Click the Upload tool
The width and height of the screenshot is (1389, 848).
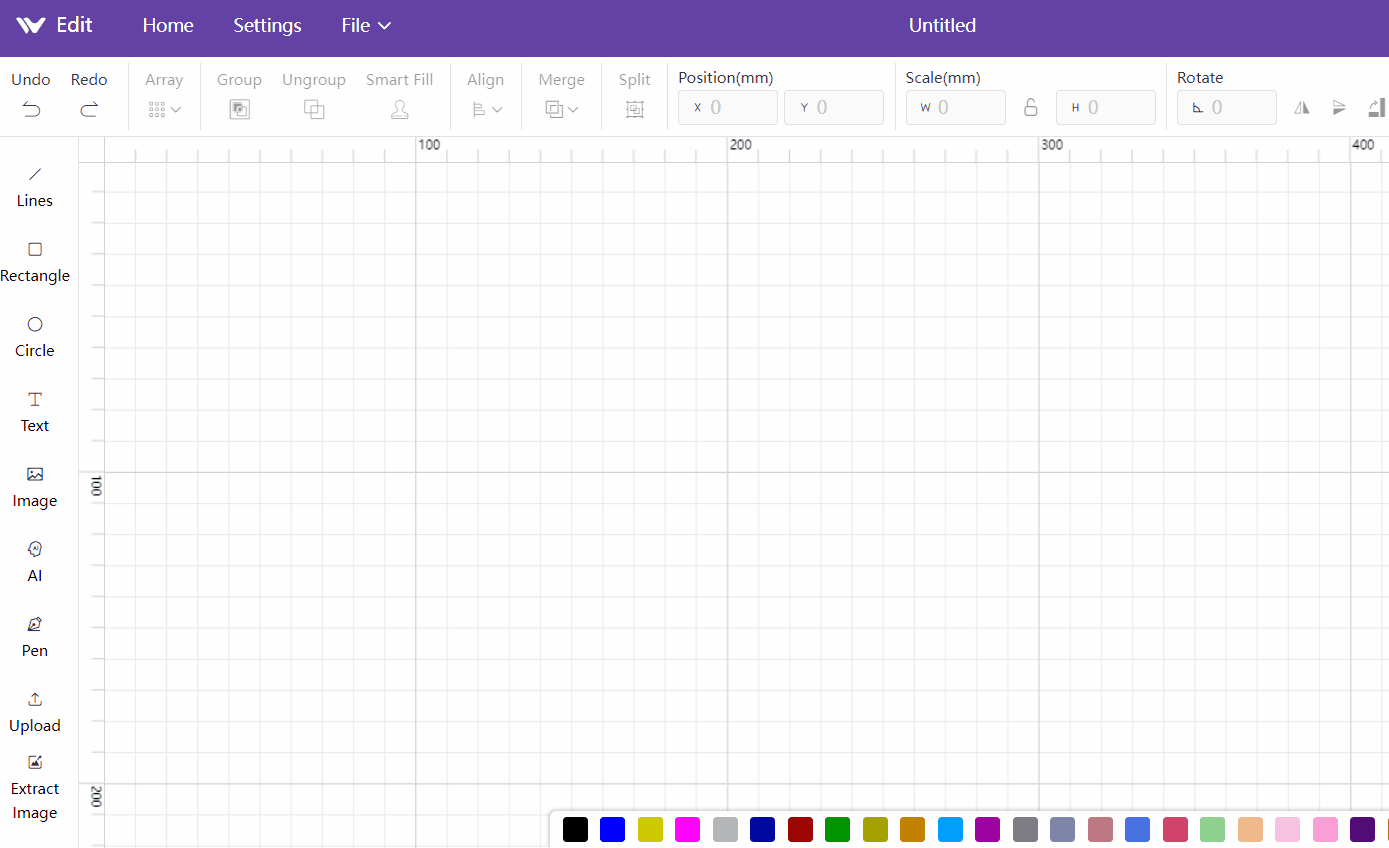35,712
